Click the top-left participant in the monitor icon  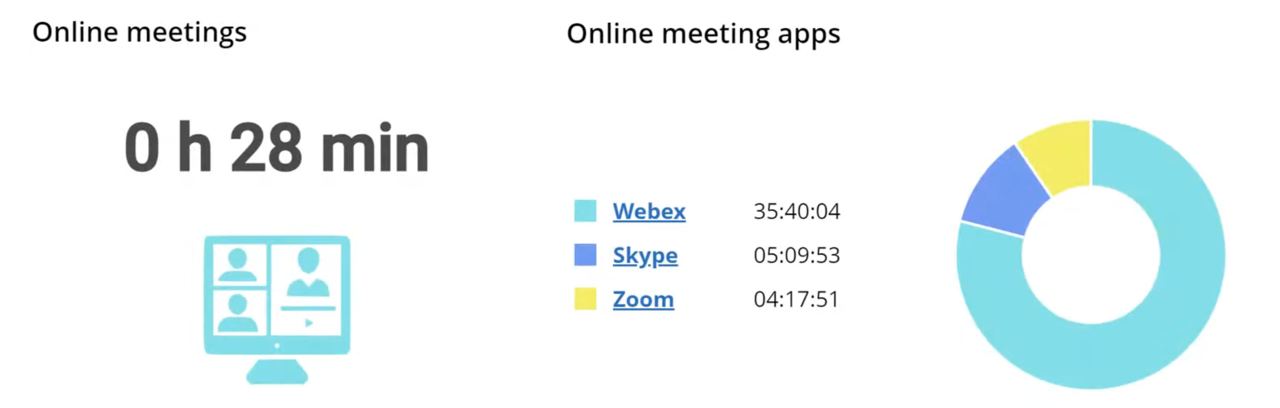tap(237, 265)
